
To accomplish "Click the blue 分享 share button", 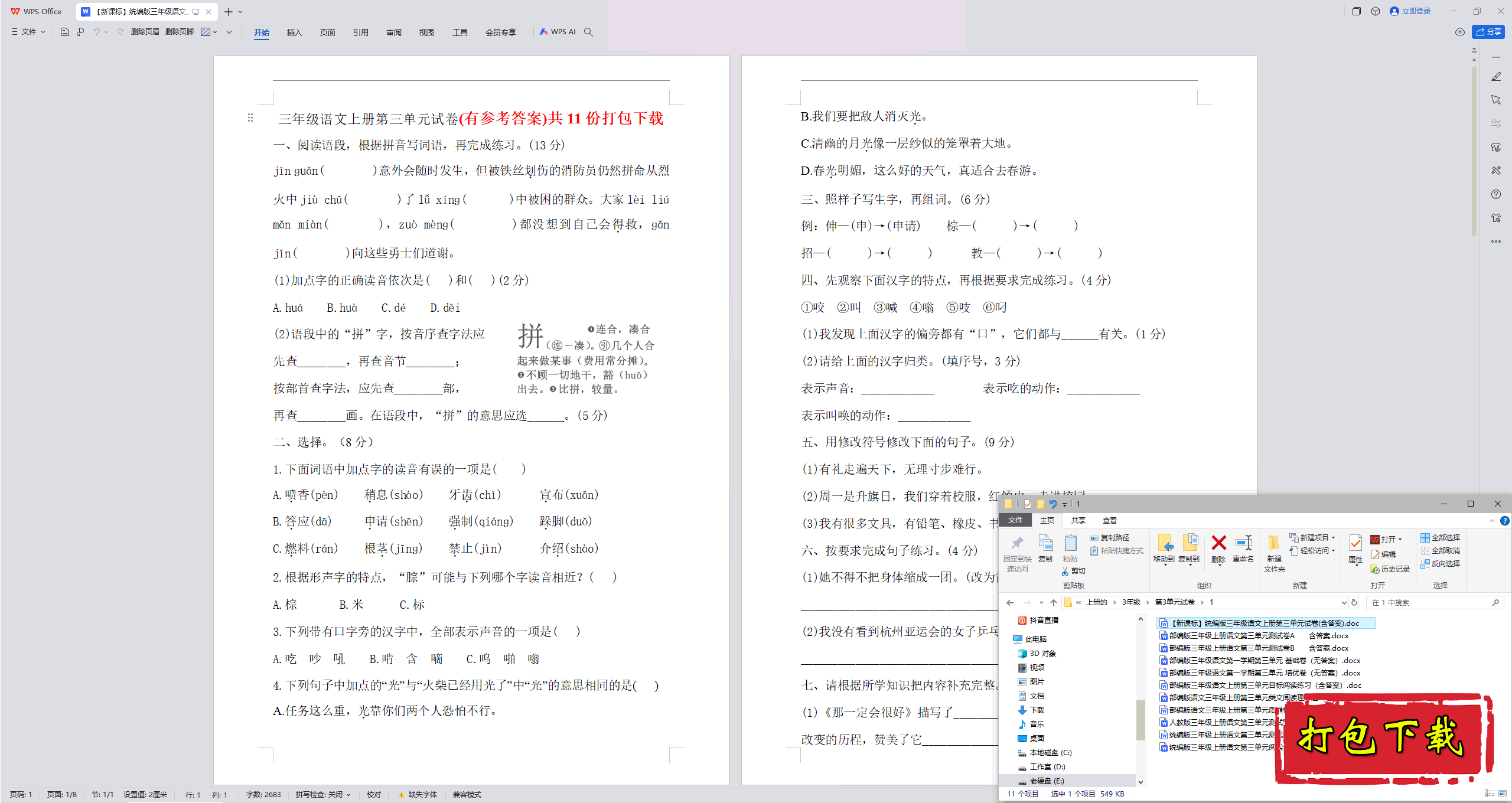I will pyautogui.click(x=1488, y=32).
